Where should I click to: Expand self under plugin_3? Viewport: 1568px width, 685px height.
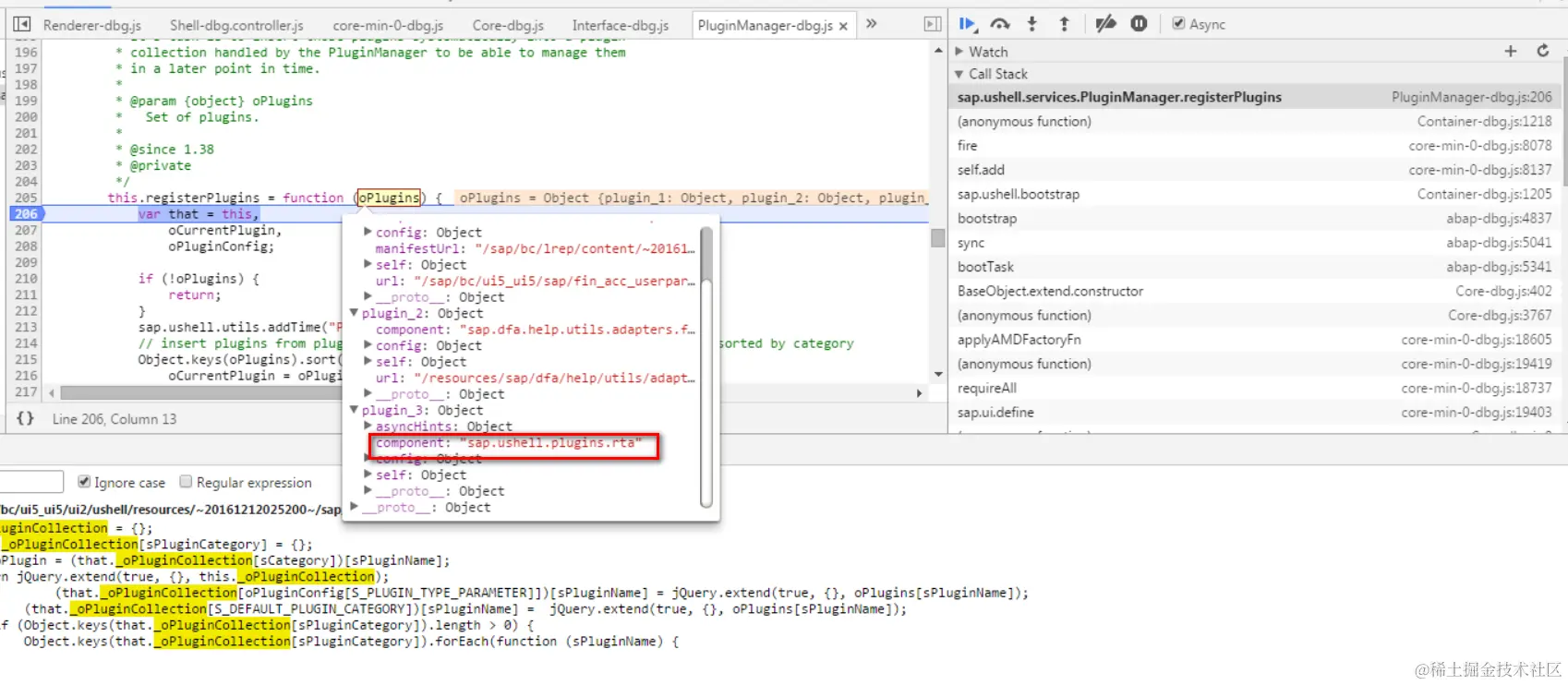[368, 475]
